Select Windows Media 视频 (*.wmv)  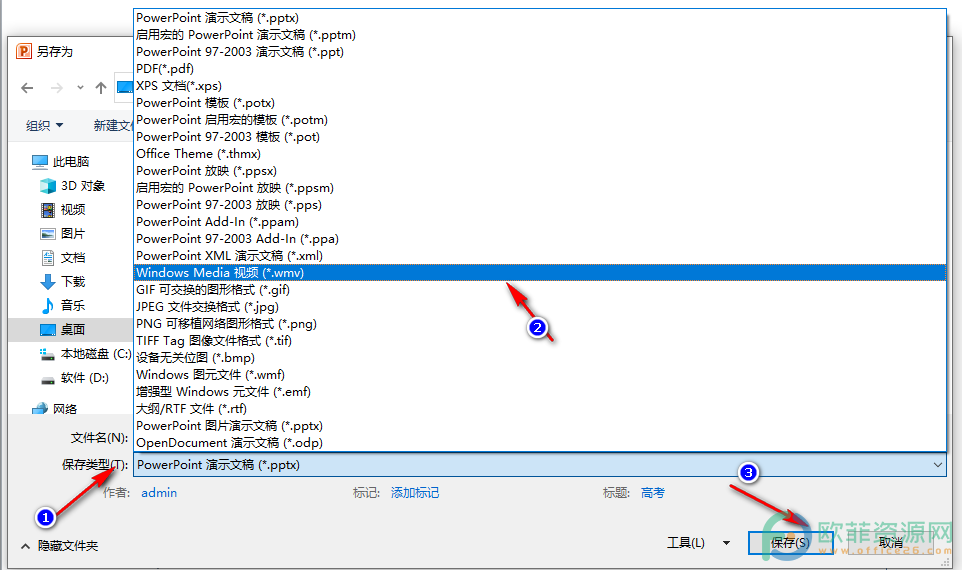tap(540, 272)
